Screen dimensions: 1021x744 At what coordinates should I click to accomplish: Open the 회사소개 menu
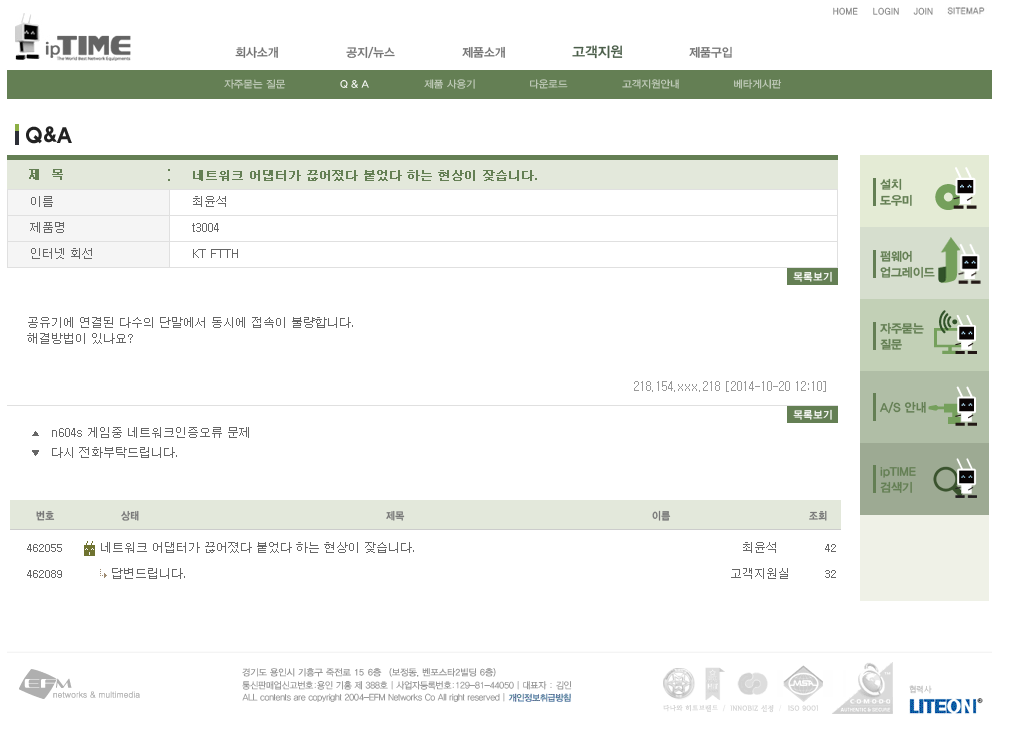click(x=257, y=52)
